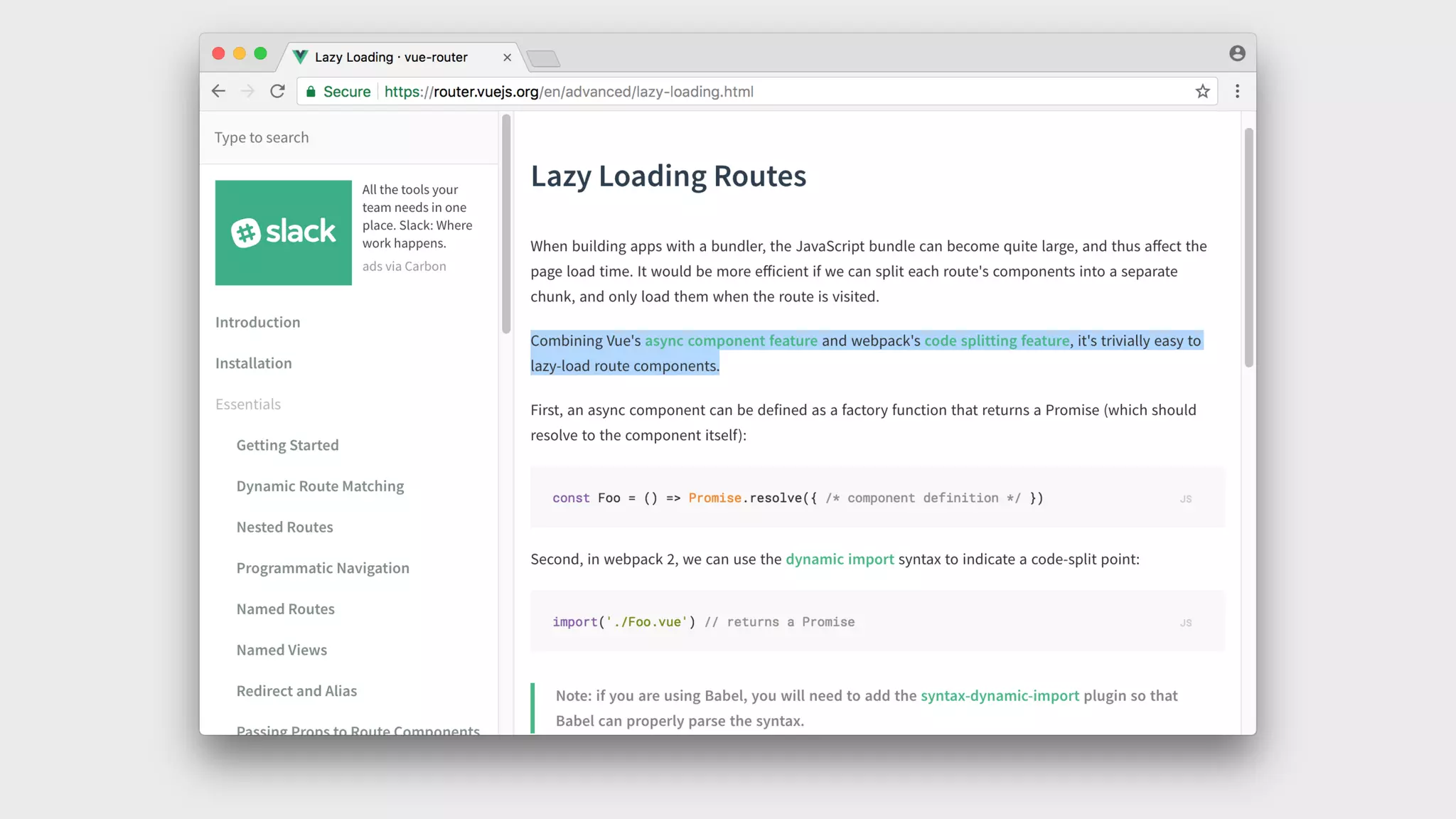Open the code splitting feature link
Screen dimensions: 1456x819
point(997,341)
